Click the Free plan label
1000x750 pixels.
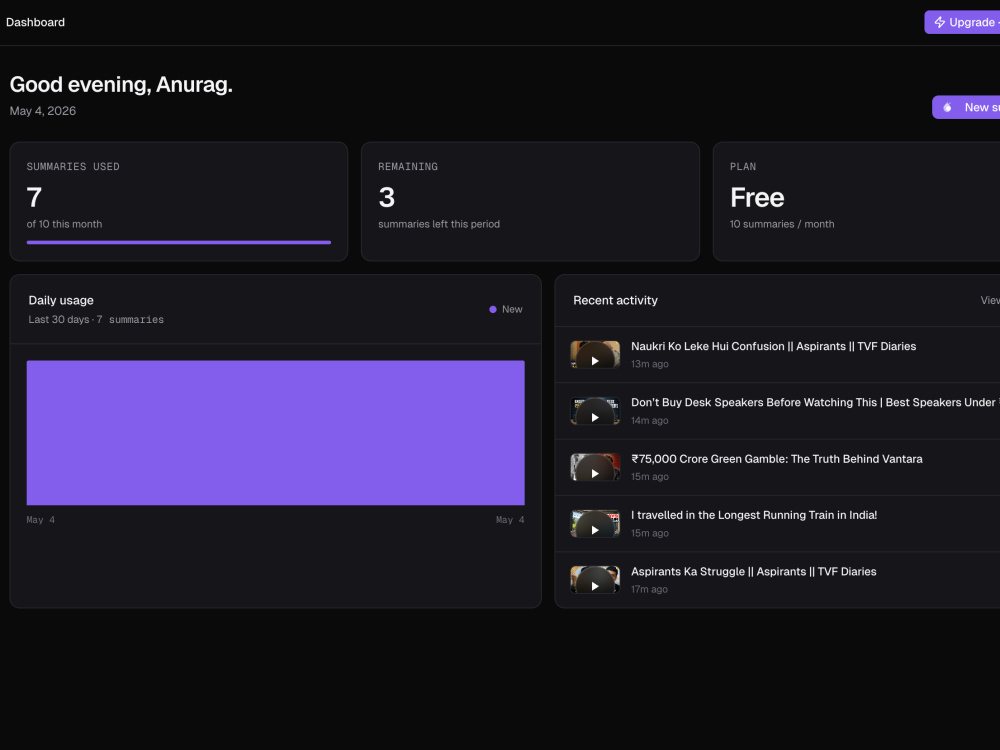pos(757,198)
